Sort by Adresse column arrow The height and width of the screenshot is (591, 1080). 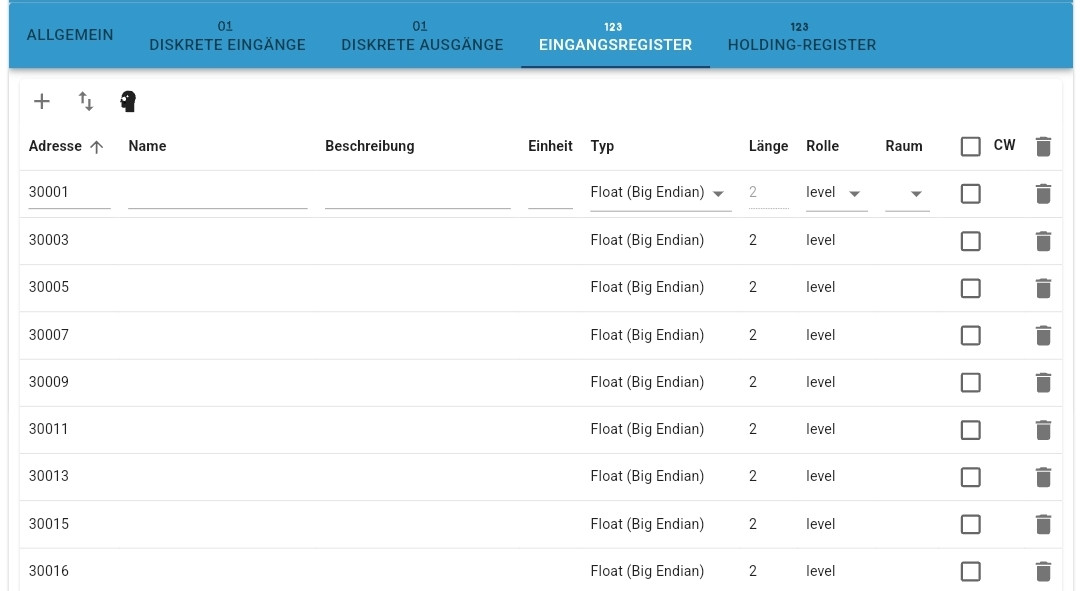click(96, 147)
